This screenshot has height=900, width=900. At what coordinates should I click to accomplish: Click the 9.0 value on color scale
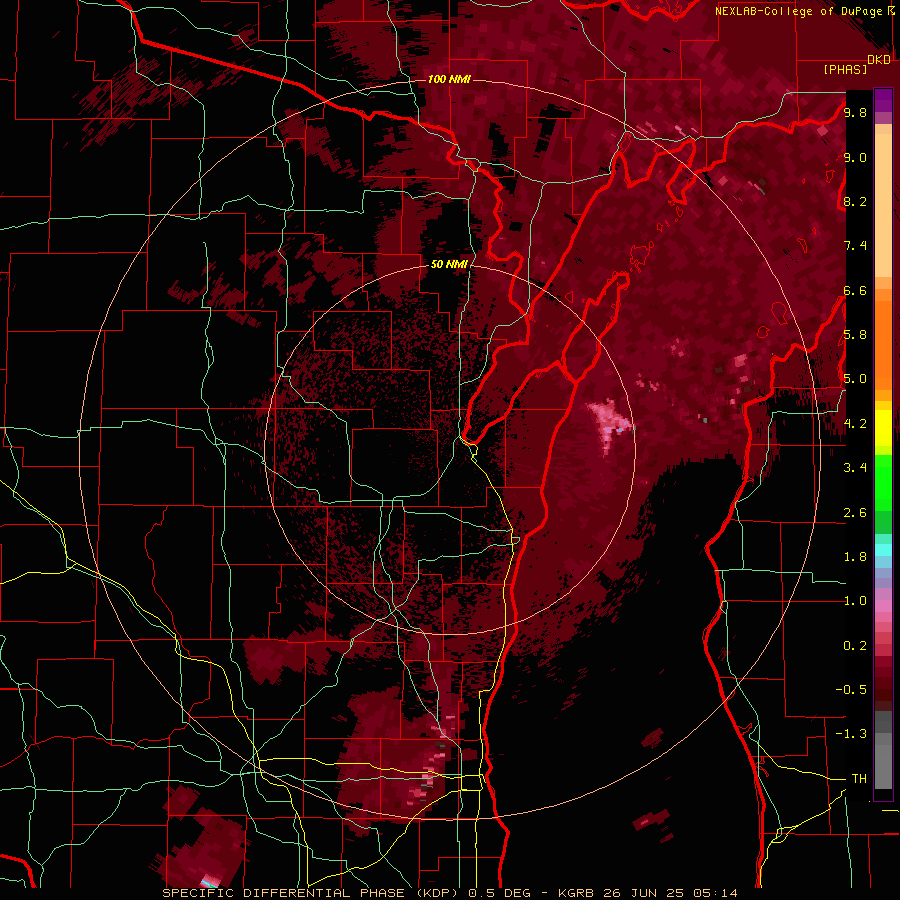(x=855, y=157)
